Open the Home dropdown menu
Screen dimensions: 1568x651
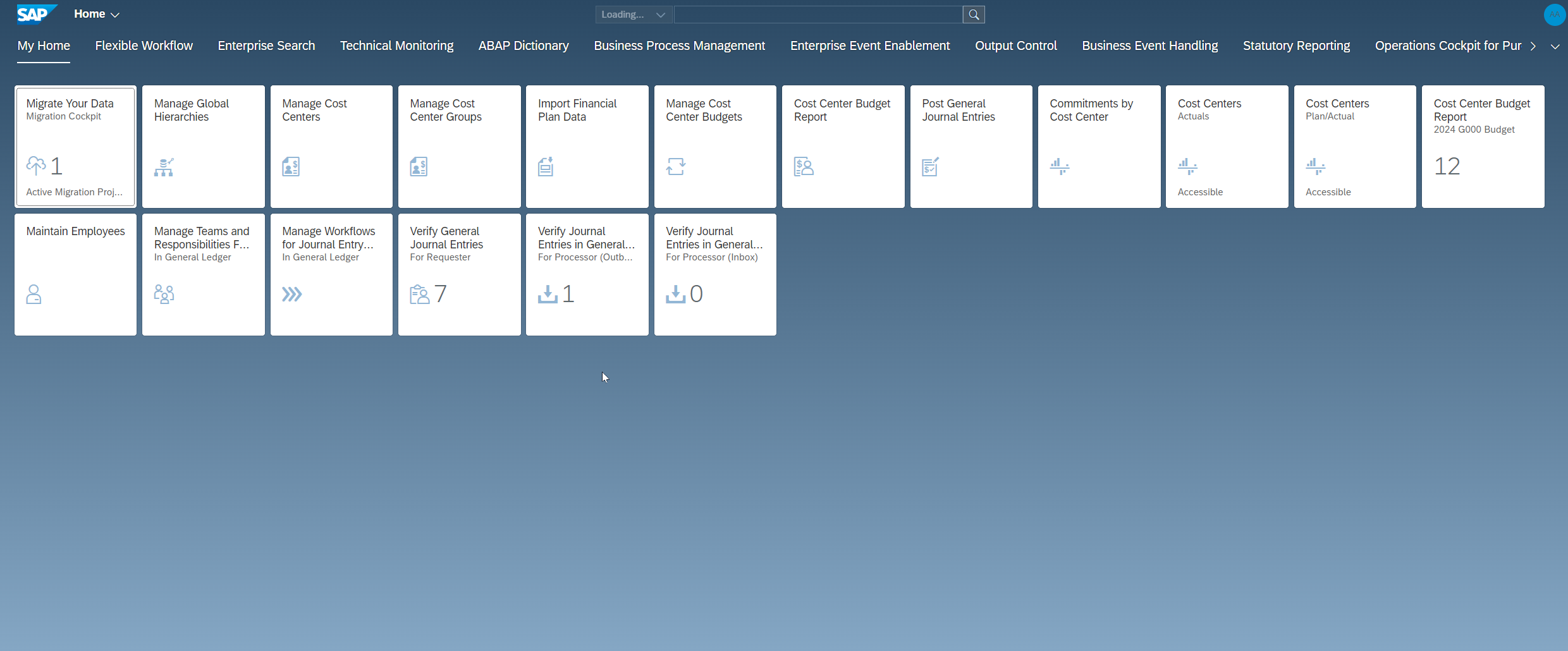[96, 14]
